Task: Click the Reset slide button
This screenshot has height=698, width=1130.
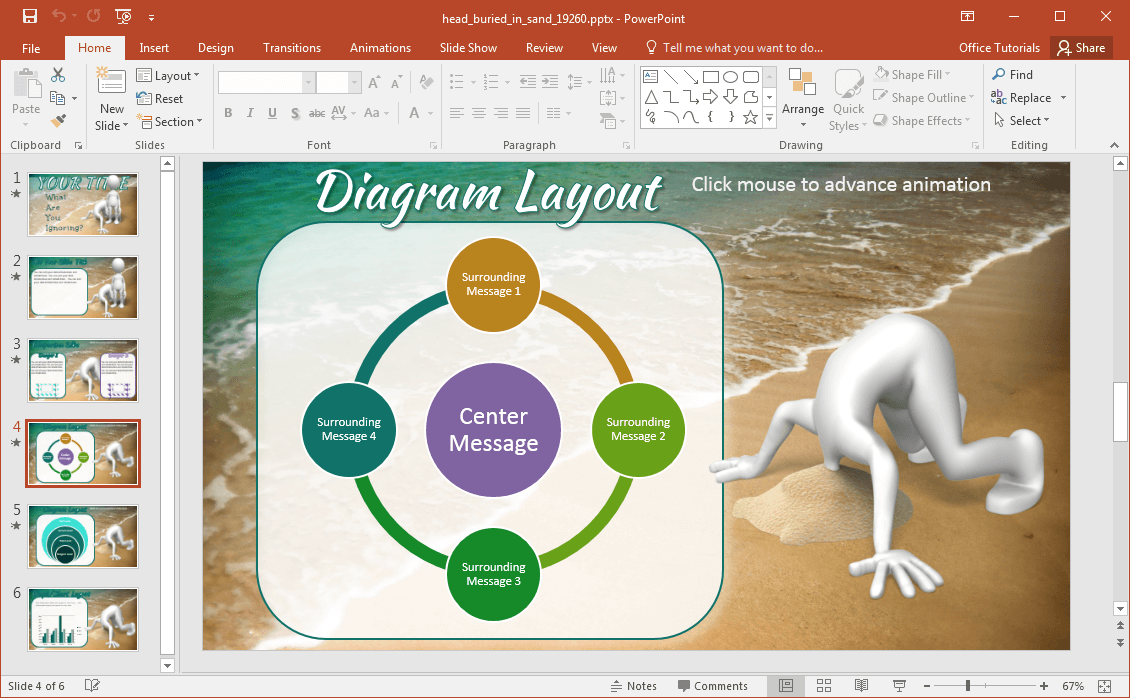Action: coord(160,99)
